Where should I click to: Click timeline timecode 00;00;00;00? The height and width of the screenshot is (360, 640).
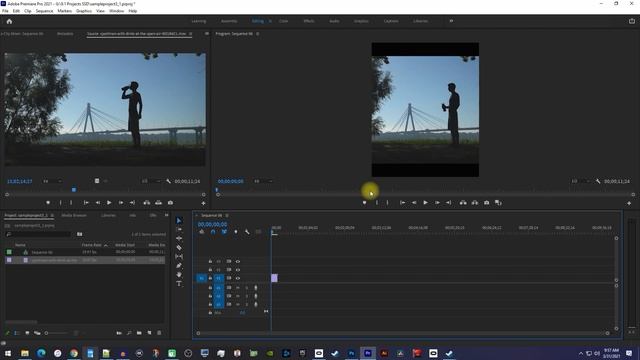[212, 224]
